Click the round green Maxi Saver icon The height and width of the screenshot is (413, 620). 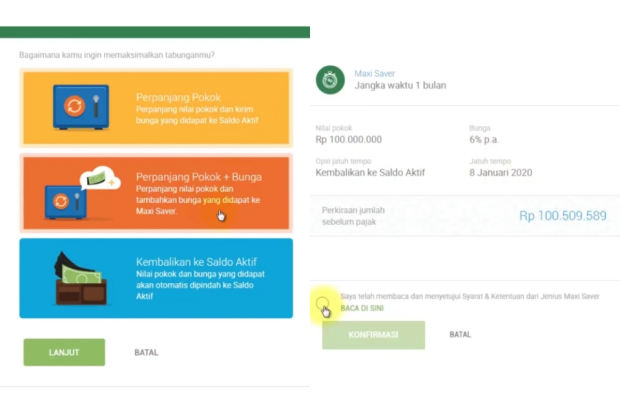pyautogui.click(x=330, y=80)
